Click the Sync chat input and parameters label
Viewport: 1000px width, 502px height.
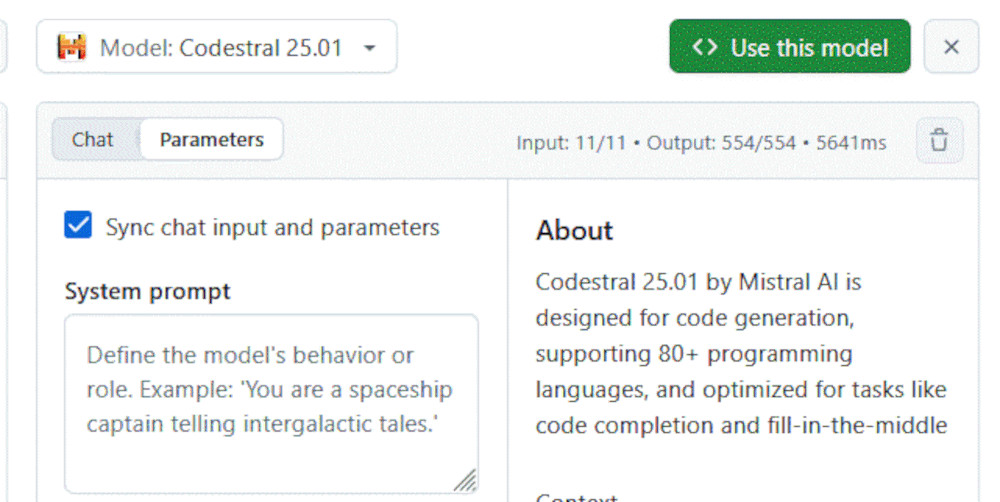point(272,227)
